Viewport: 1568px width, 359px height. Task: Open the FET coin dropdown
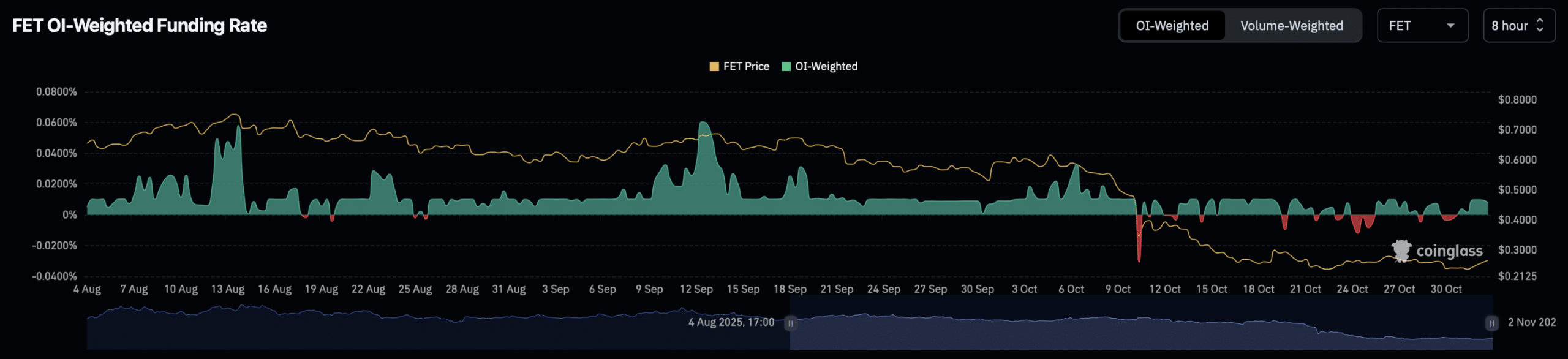1422,26
